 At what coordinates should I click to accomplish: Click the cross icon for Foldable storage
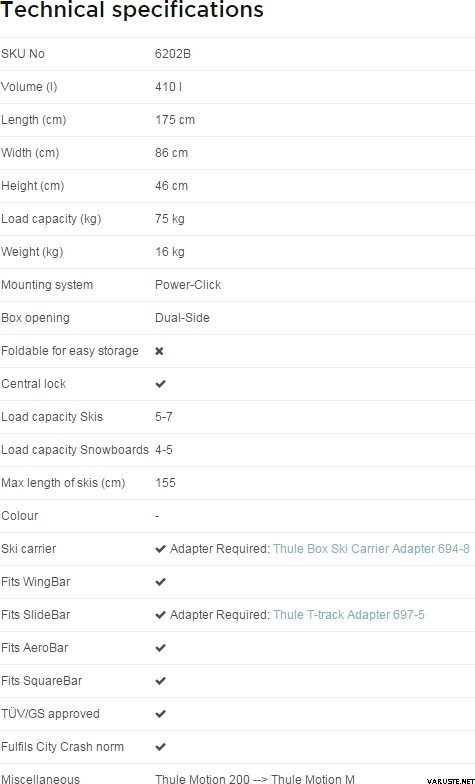pyautogui.click(x=160, y=351)
